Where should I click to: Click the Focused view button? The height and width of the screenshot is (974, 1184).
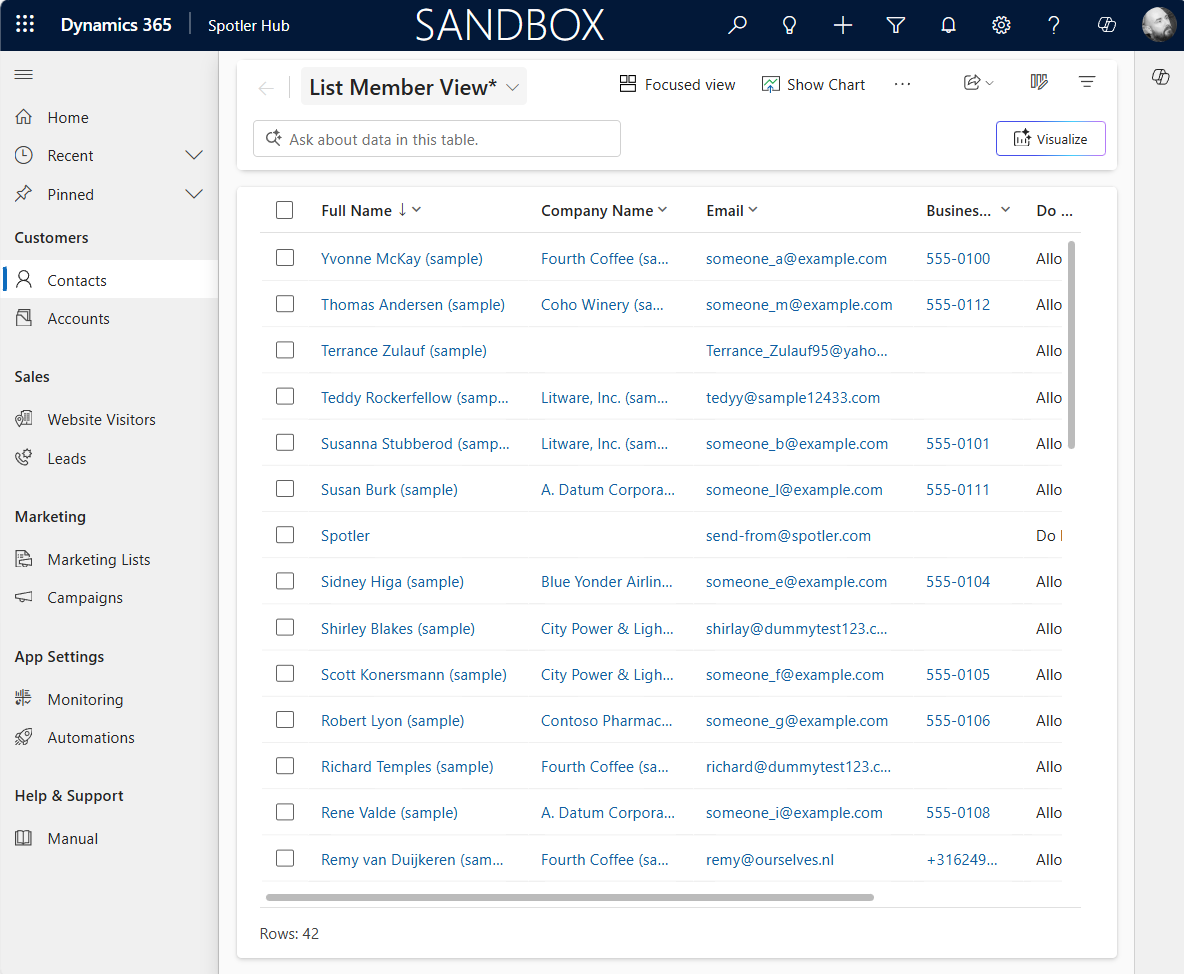(677, 85)
